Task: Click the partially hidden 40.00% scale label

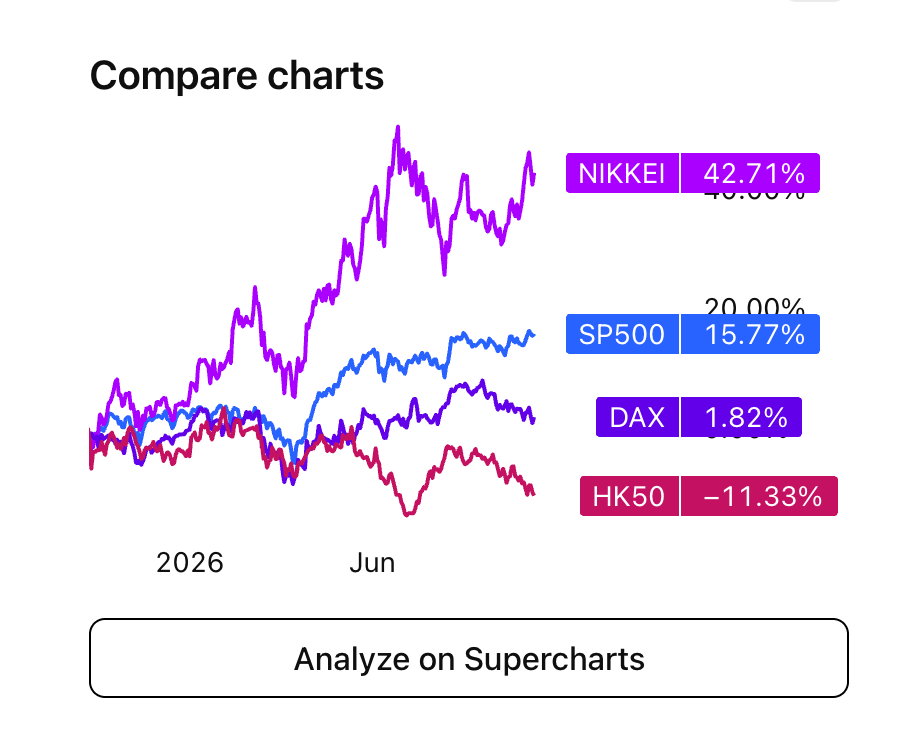Action: [754, 196]
